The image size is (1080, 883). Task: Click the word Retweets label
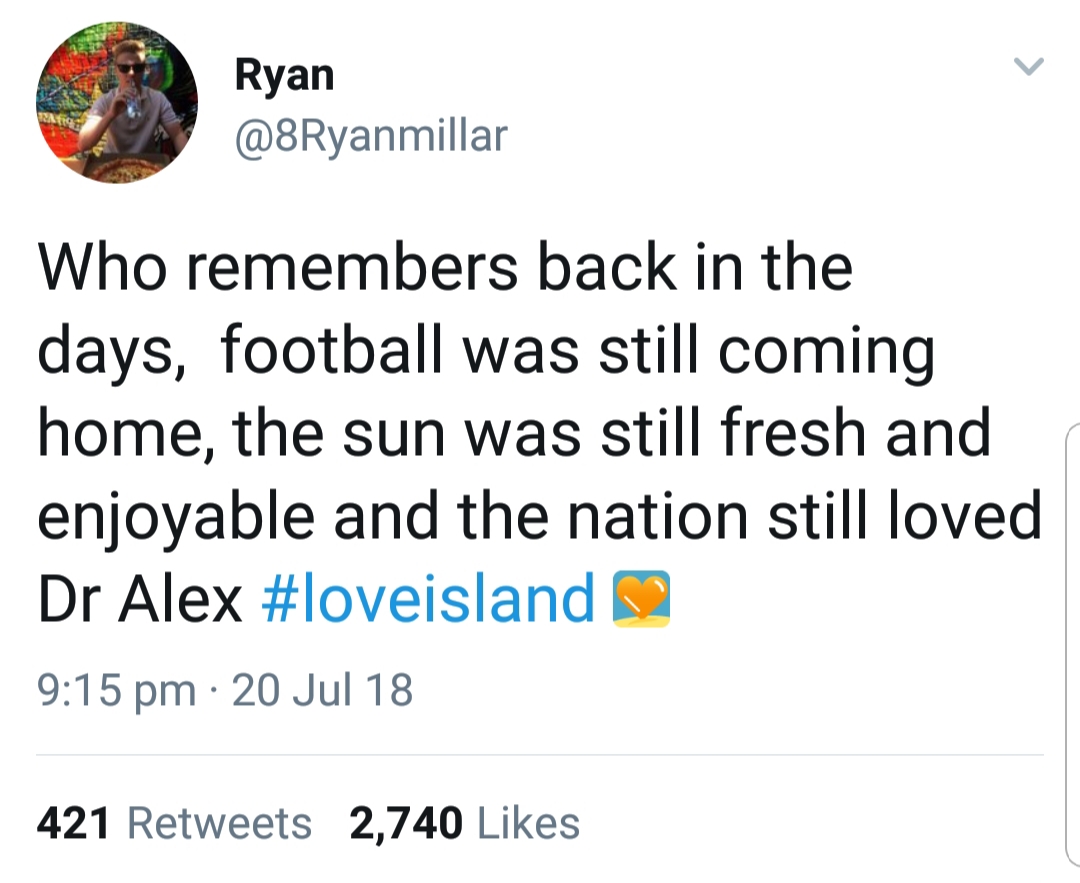(x=220, y=823)
